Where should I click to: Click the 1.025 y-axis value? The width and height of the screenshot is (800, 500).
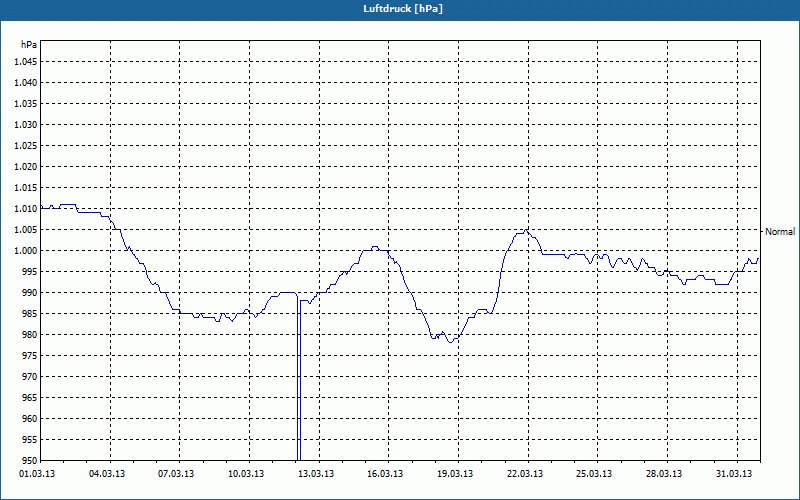coord(25,145)
